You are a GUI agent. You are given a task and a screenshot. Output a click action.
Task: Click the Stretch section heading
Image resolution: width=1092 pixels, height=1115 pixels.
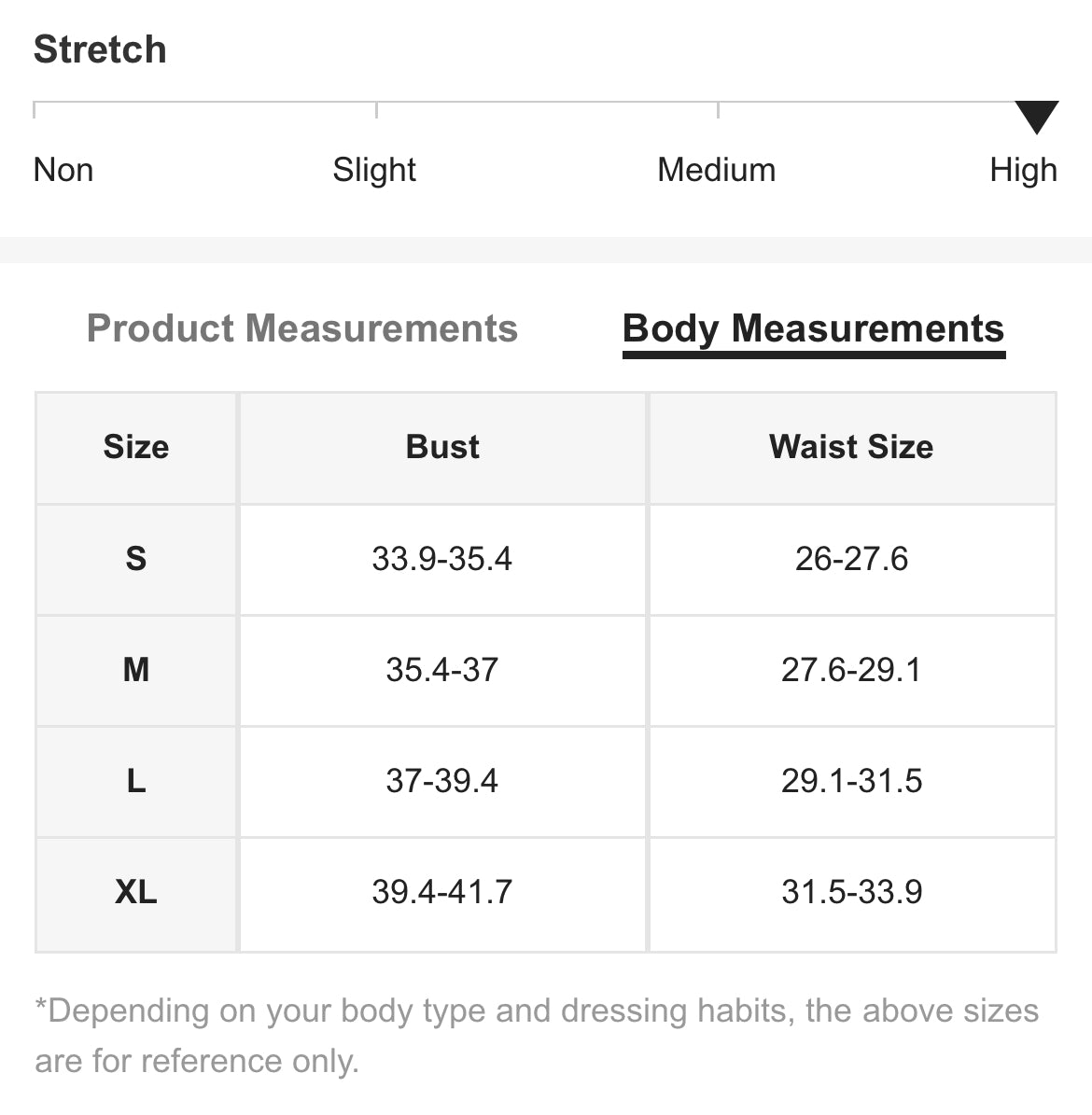100,49
